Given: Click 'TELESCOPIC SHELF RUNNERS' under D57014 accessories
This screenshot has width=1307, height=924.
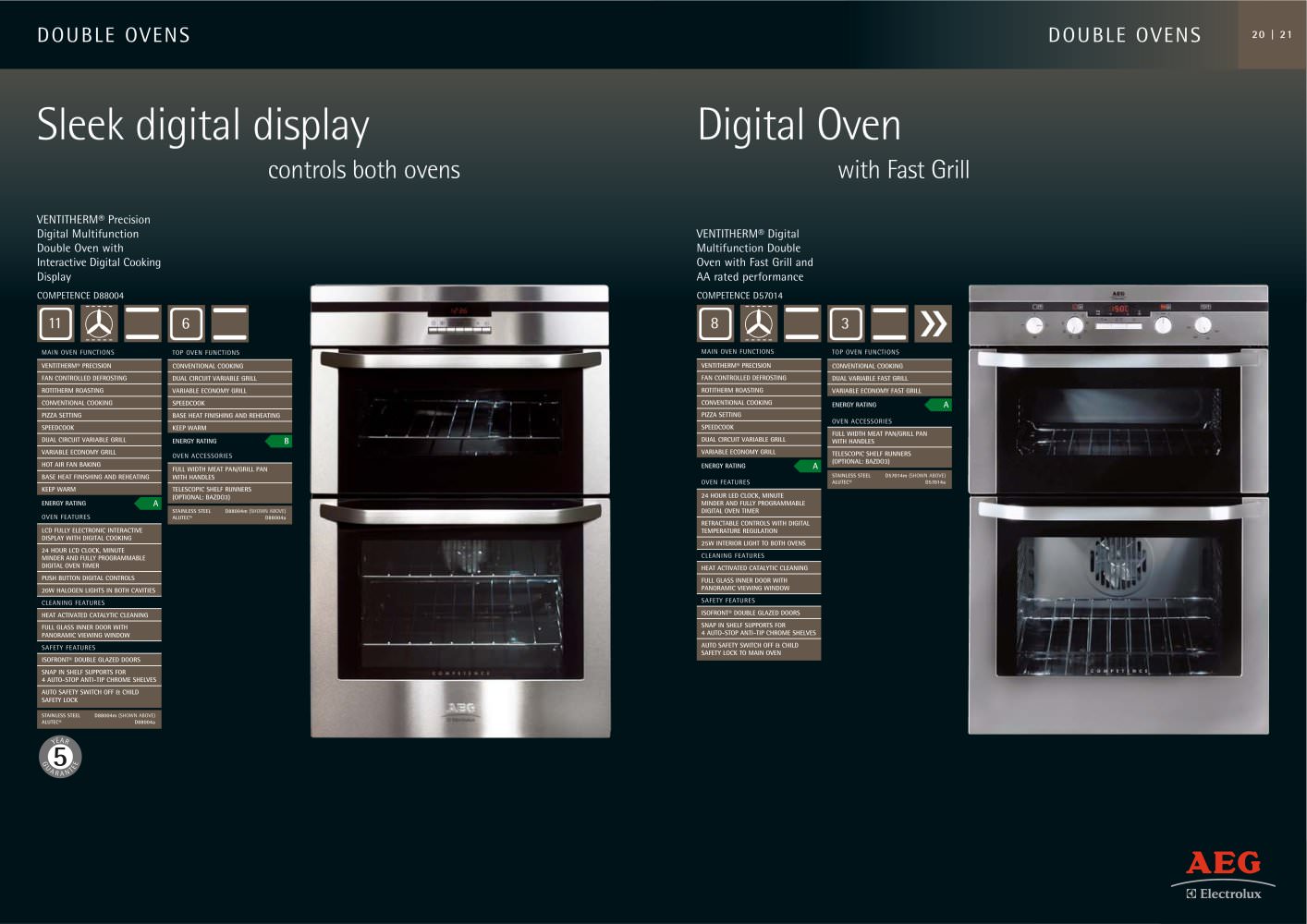Looking at the screenshot, I should [889, 457].
